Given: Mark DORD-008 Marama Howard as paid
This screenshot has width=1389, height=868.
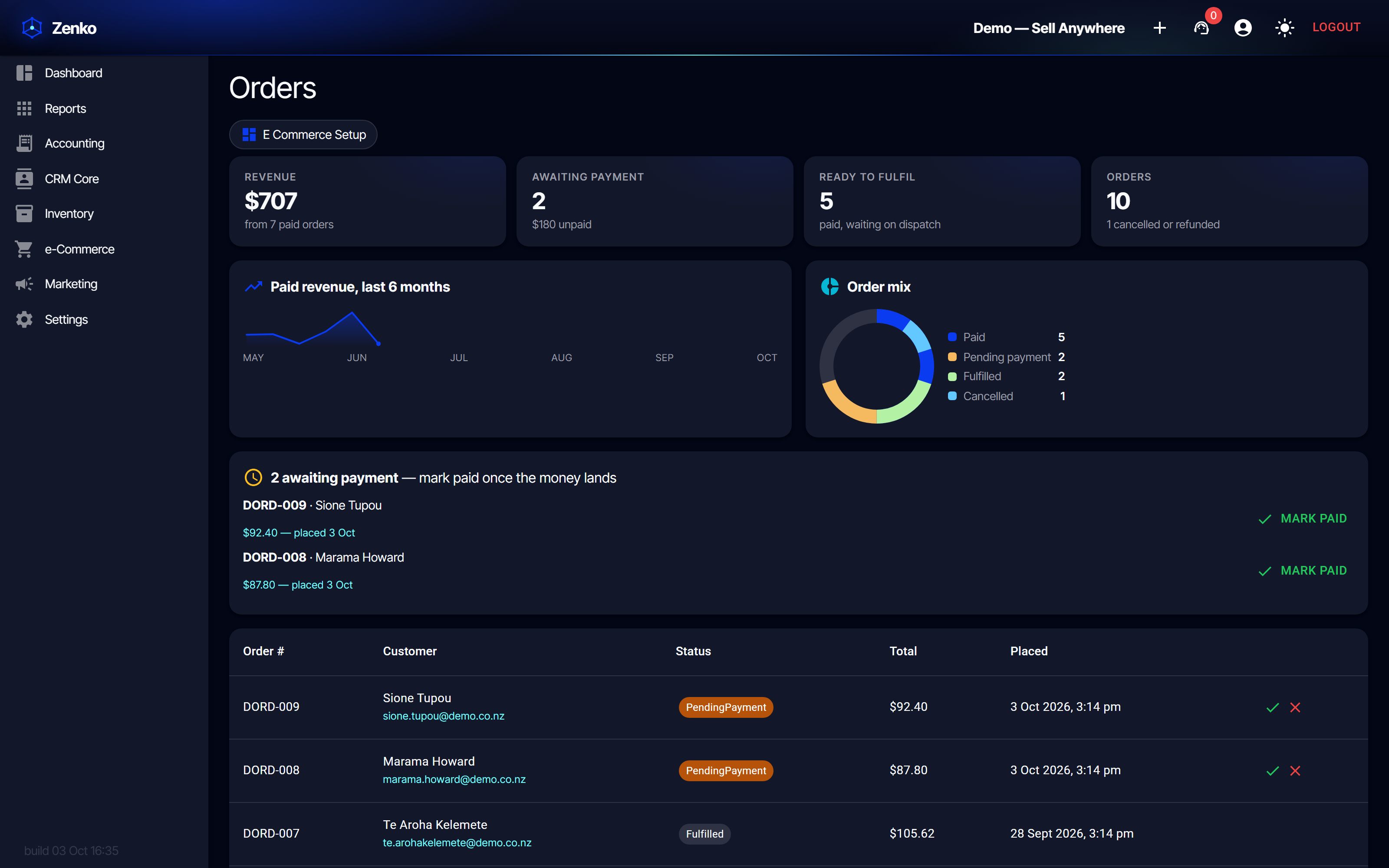Looking at the screenshot, I should pyautogui.click(x=1302, y=571).
